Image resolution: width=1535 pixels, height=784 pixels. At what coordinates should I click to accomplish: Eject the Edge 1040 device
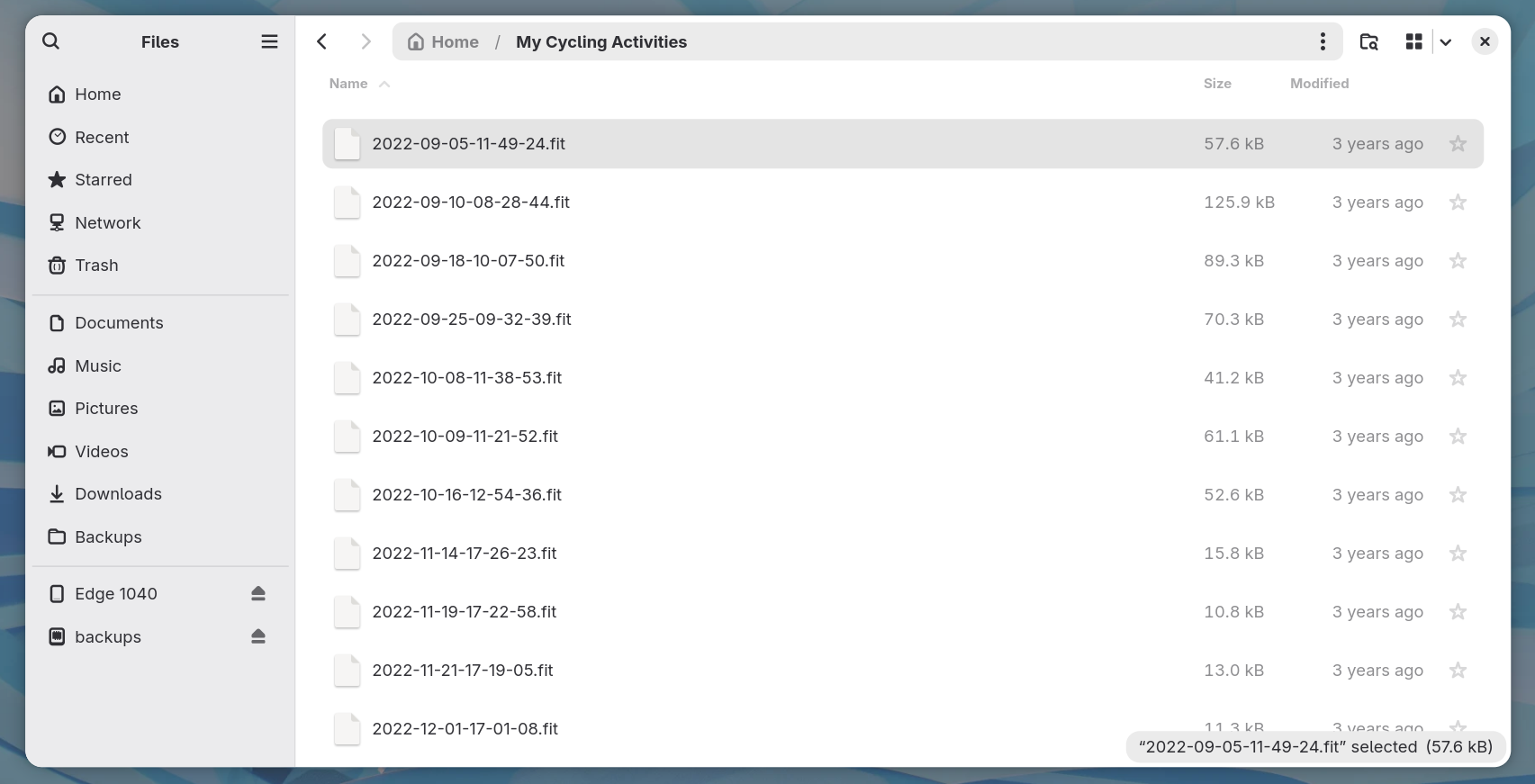point(258,593)
